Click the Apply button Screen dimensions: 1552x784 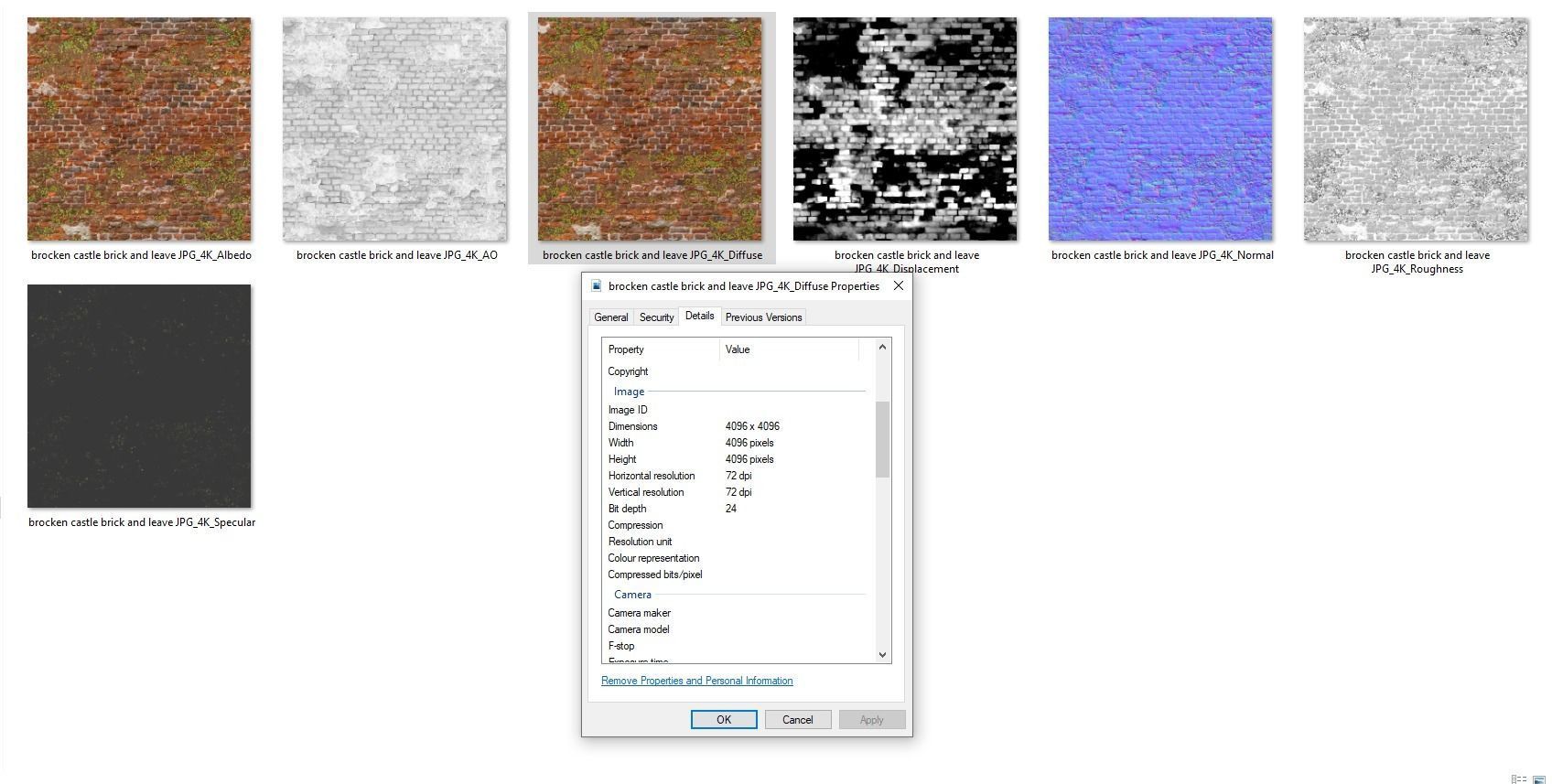(x=871, y=720)
